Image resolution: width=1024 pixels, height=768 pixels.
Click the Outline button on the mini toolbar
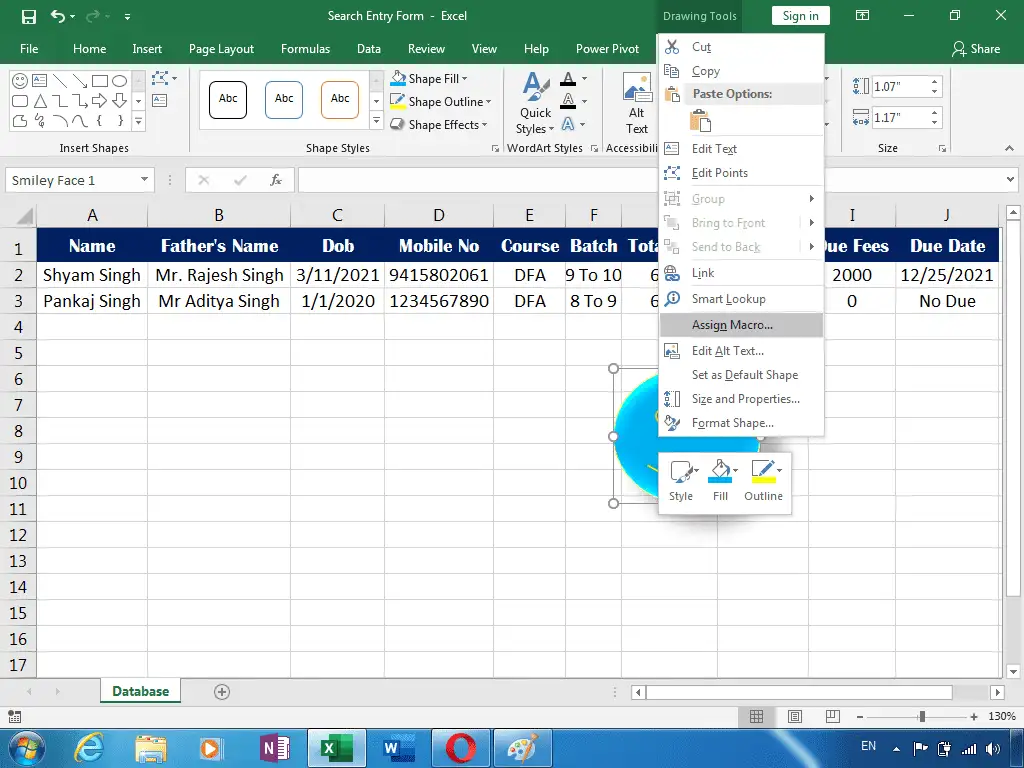point(763,481)
